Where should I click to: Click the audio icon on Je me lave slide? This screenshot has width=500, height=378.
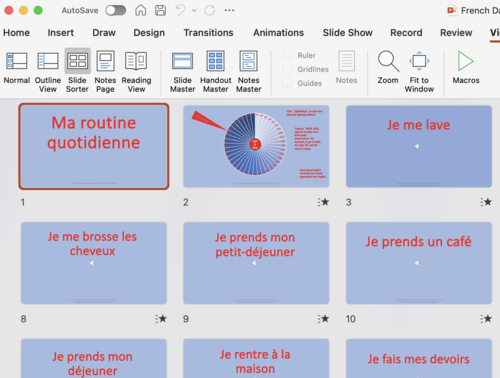tap(418, 146)
